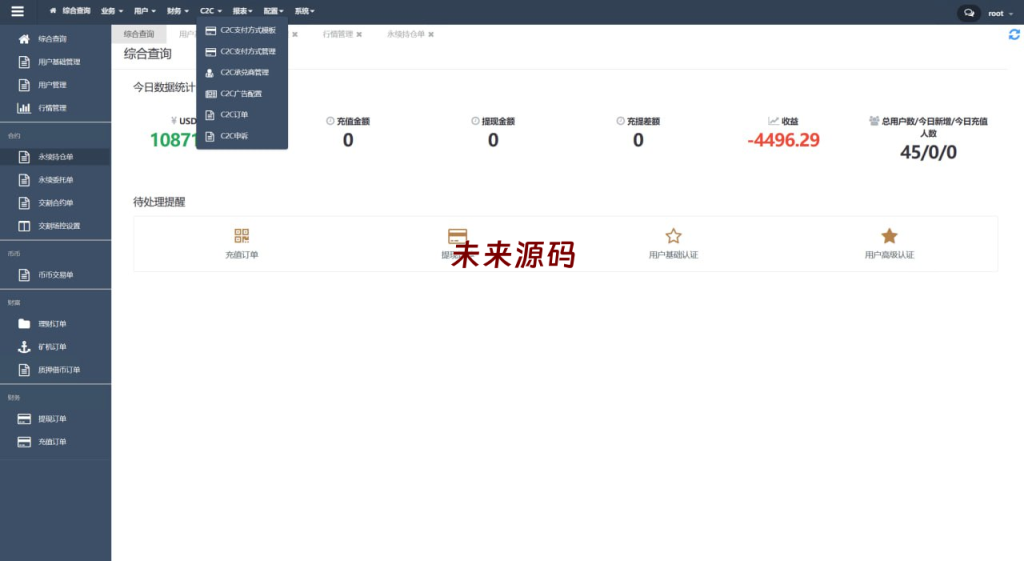Open 理财订单 folder icon in sidebar

tap(24, 324)
